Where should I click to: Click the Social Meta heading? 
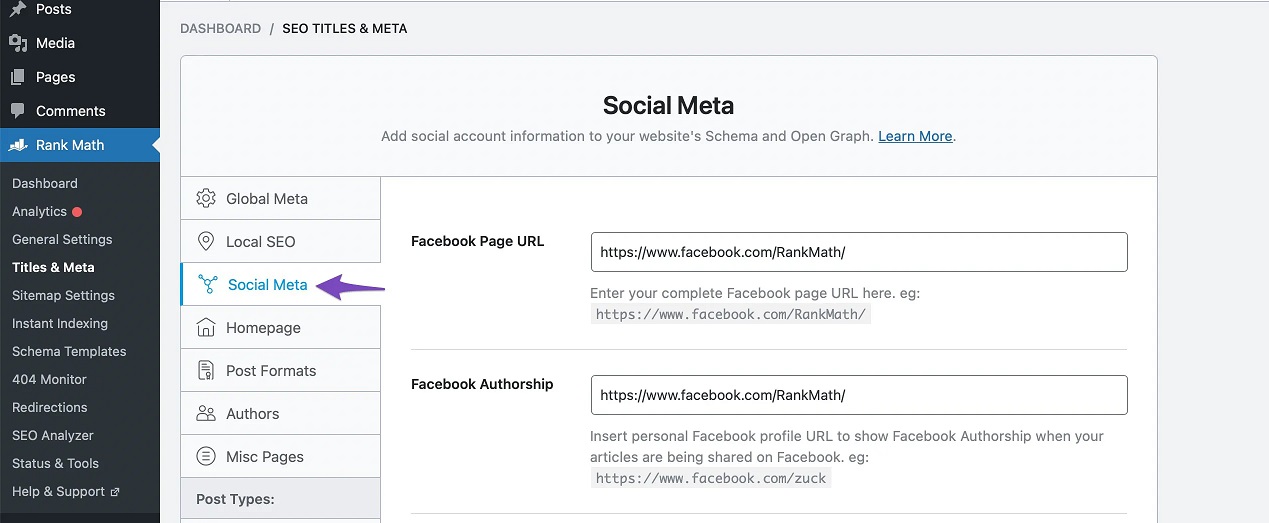tap(668, 105)
